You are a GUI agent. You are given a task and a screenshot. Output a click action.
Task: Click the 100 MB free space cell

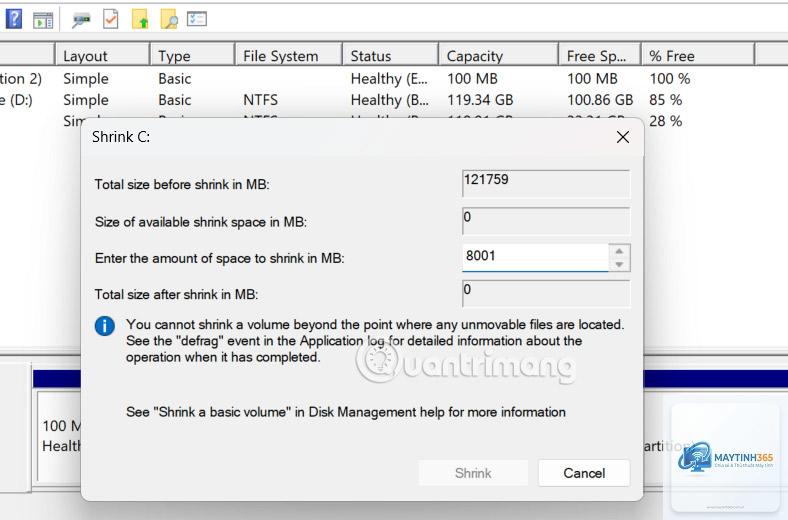click(593, 78)
